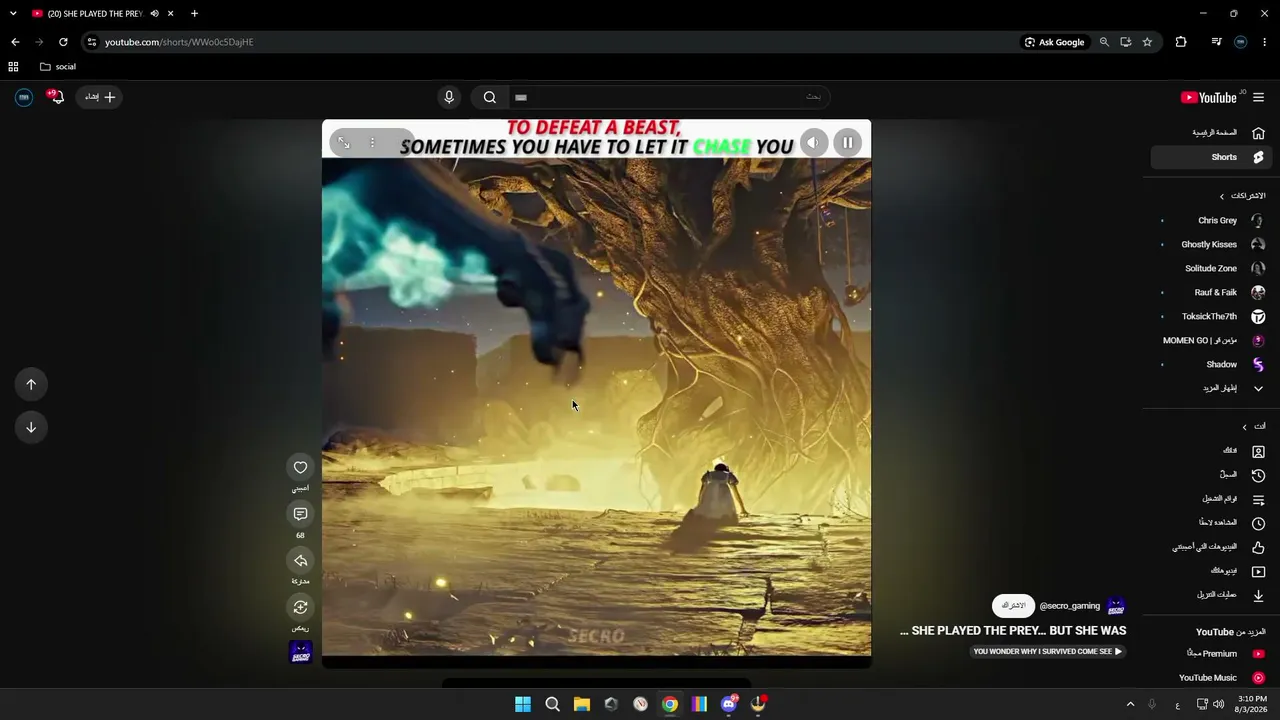Subscribe to the secro_gaming channel
The width and height of the screenshot is (1280, 720).
pyautogui.click(x=1013, y=606)
